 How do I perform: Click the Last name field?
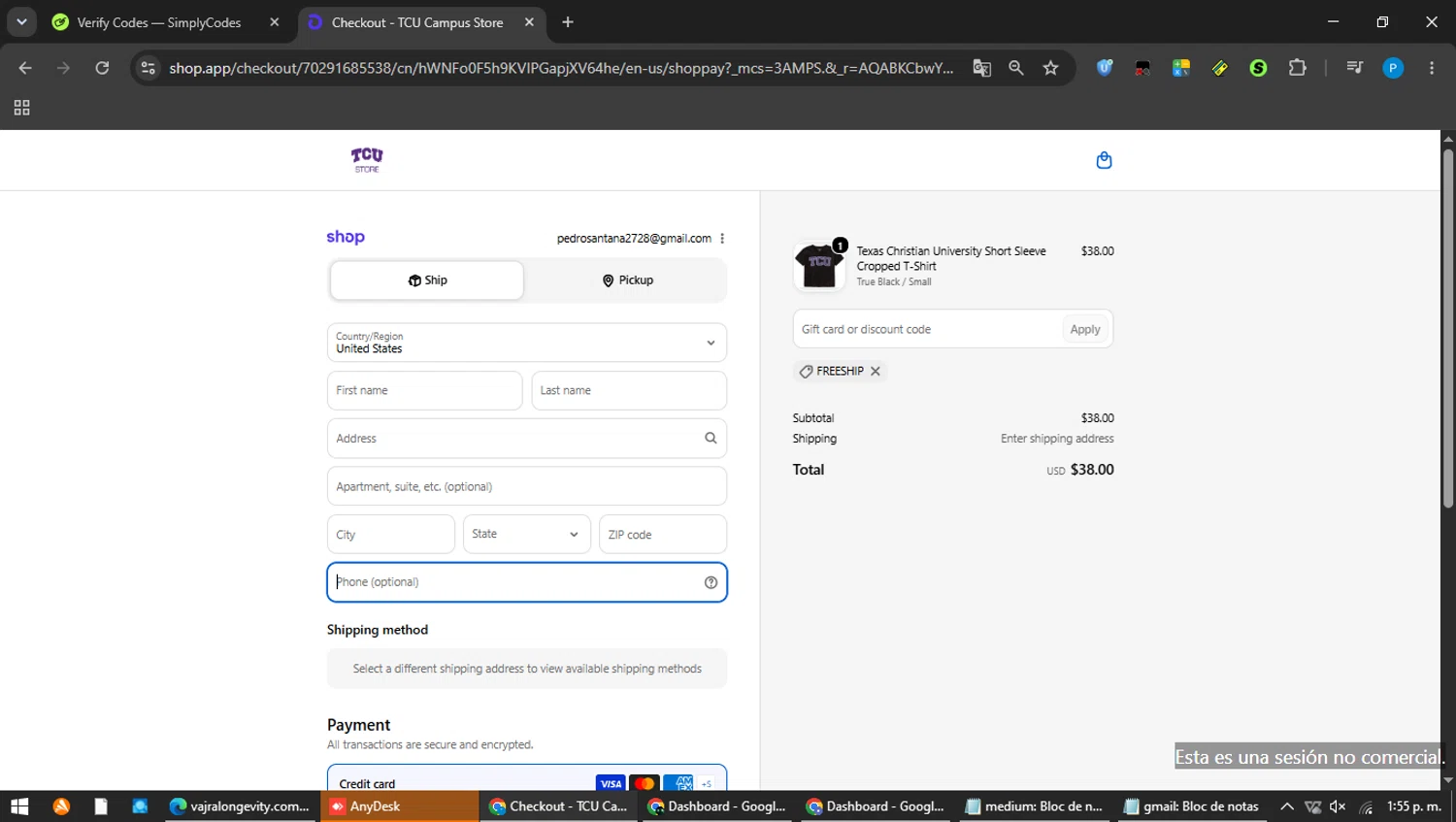click(x=629, y=390)
